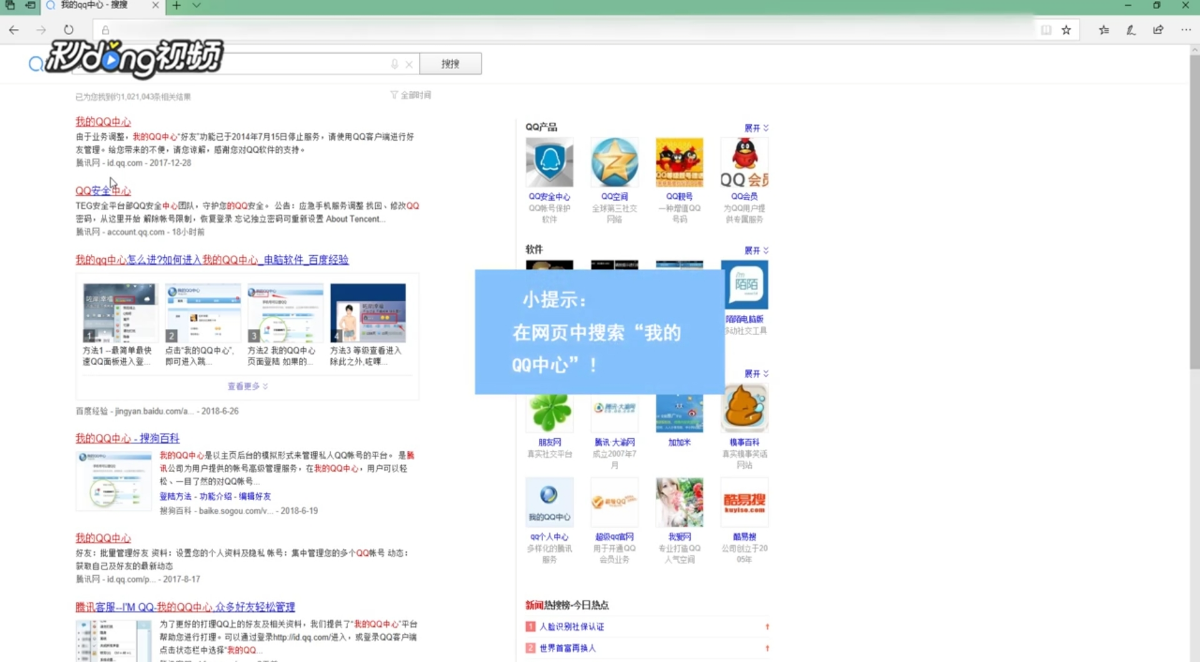Image resolution: width=1200 pixels, height=662 pixels.
Task: Click the browser forward arrow
Action: pos(41,30)
